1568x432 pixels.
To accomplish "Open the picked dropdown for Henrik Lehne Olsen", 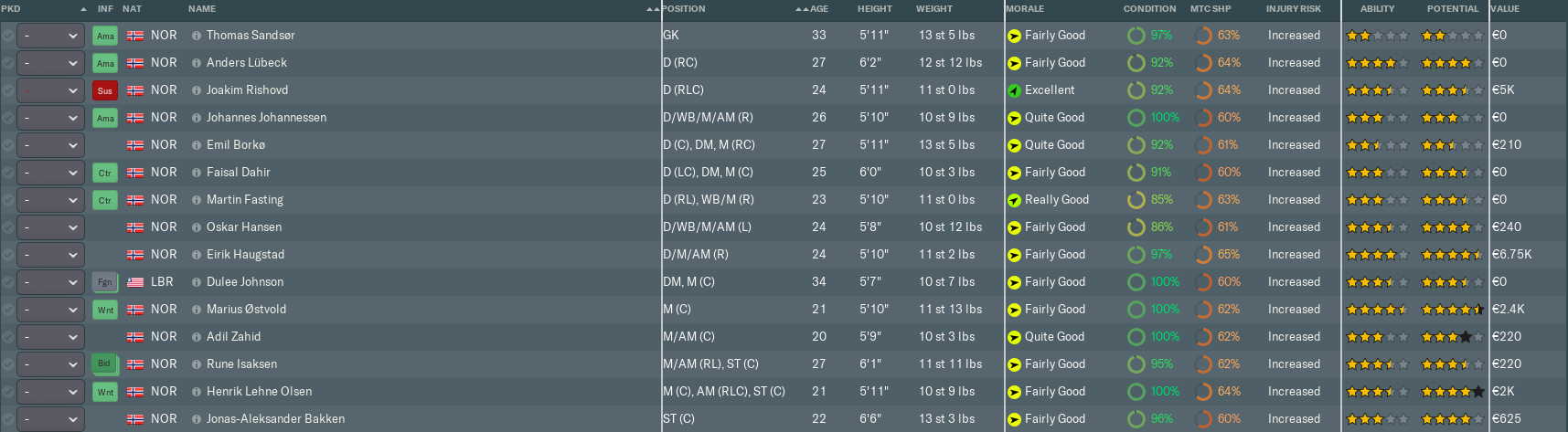I will click(51, 392).
